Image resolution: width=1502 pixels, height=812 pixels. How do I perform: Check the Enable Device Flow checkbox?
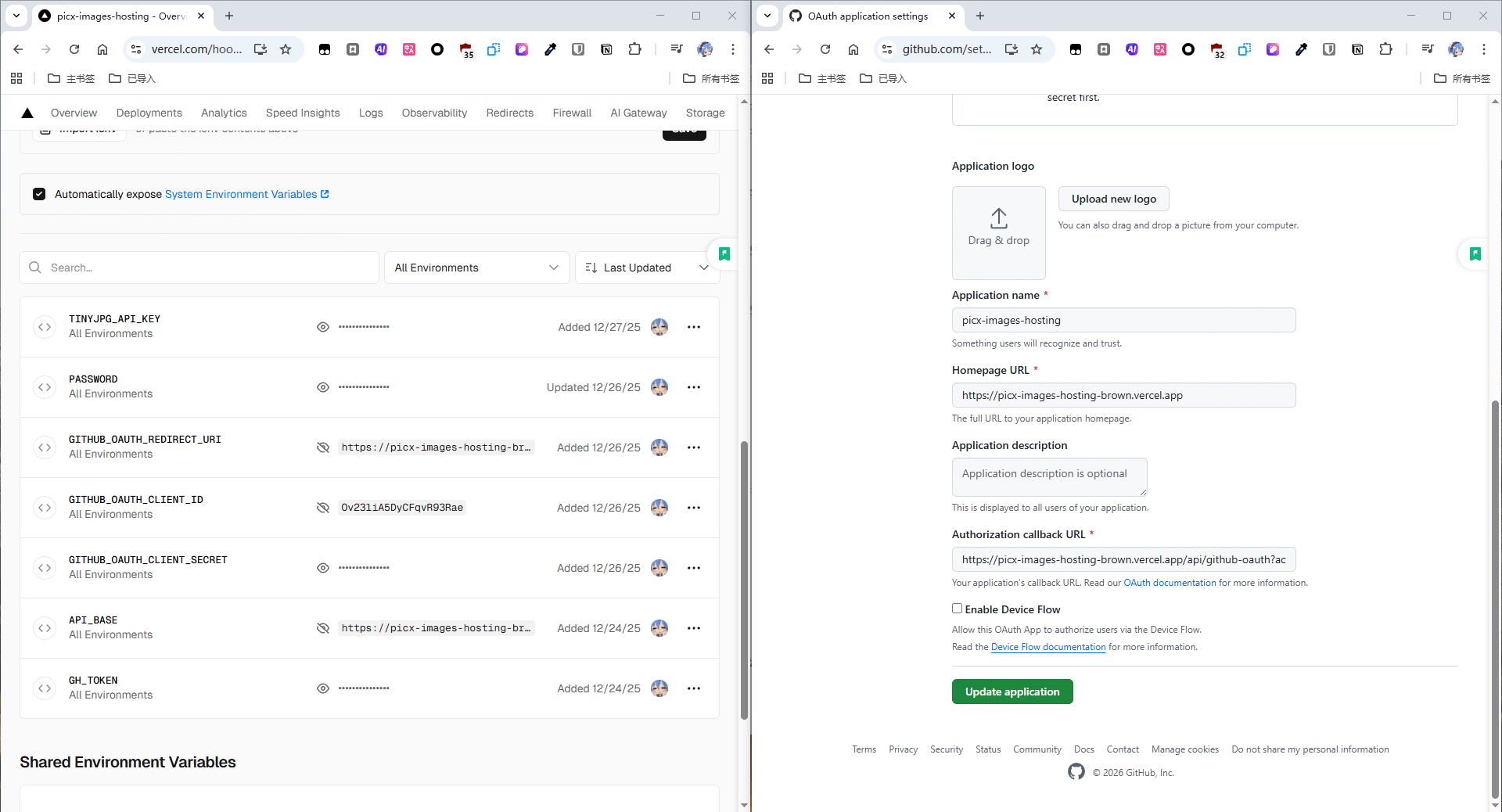tap(957, 609)
